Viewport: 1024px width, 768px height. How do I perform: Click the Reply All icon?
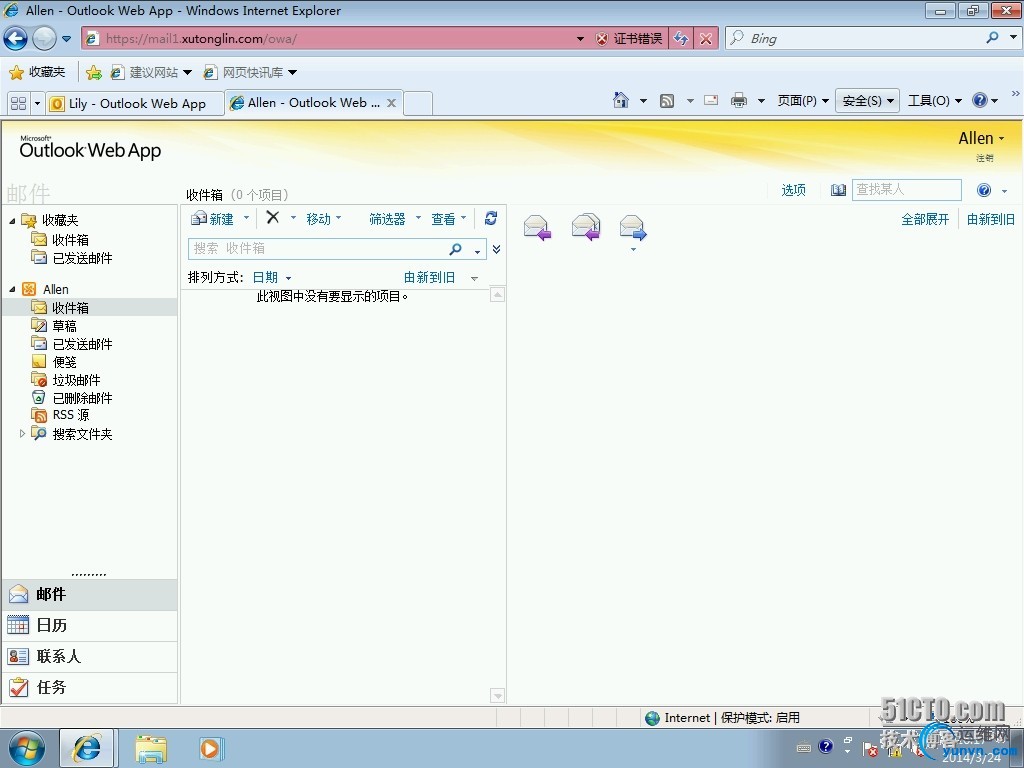tap(586, 228)
